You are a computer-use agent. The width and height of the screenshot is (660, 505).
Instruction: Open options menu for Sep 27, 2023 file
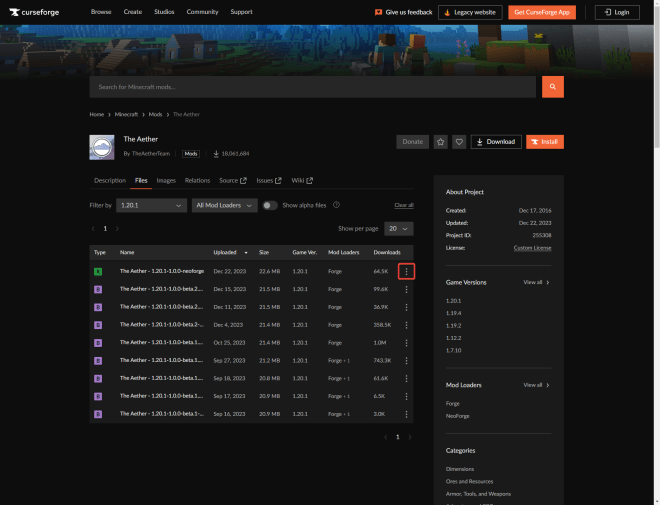pyautogui.click(x=406, y=361)
